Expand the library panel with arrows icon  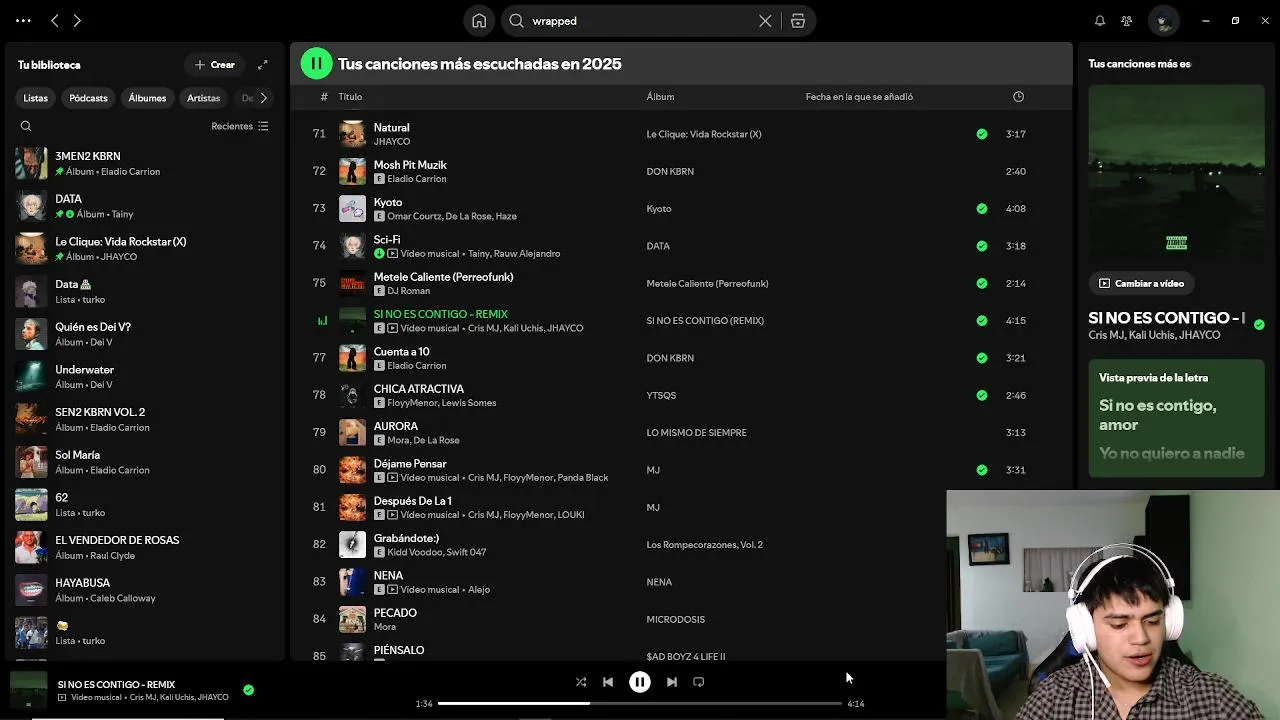(263, 64)
